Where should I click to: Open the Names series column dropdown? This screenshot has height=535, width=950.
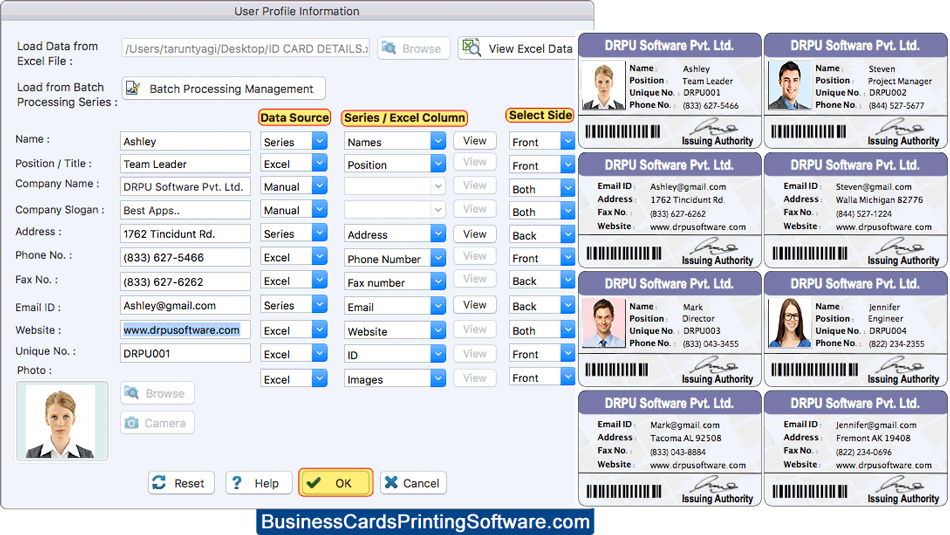click(395, 141)
